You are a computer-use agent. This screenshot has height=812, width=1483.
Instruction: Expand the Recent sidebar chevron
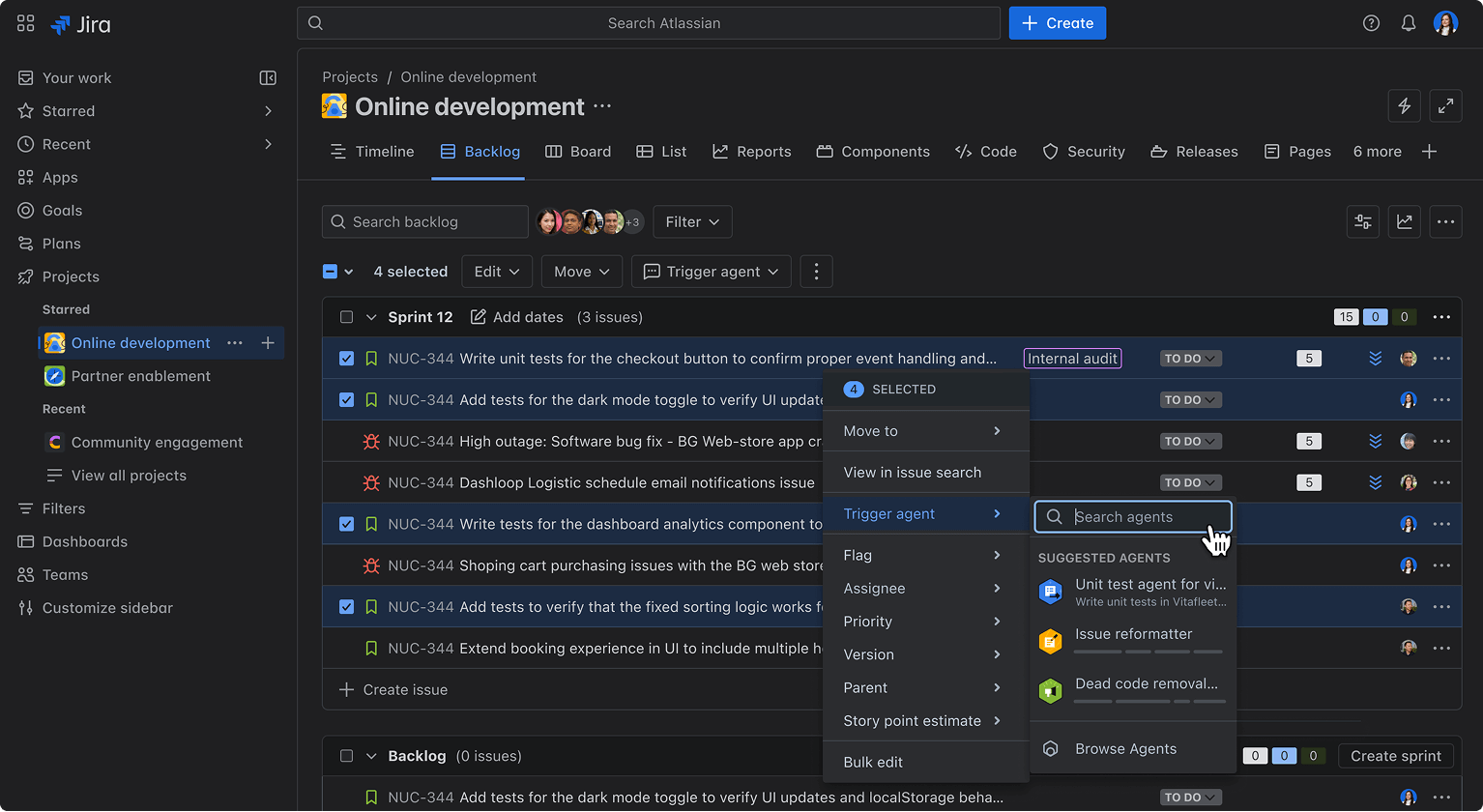(268, 144)
